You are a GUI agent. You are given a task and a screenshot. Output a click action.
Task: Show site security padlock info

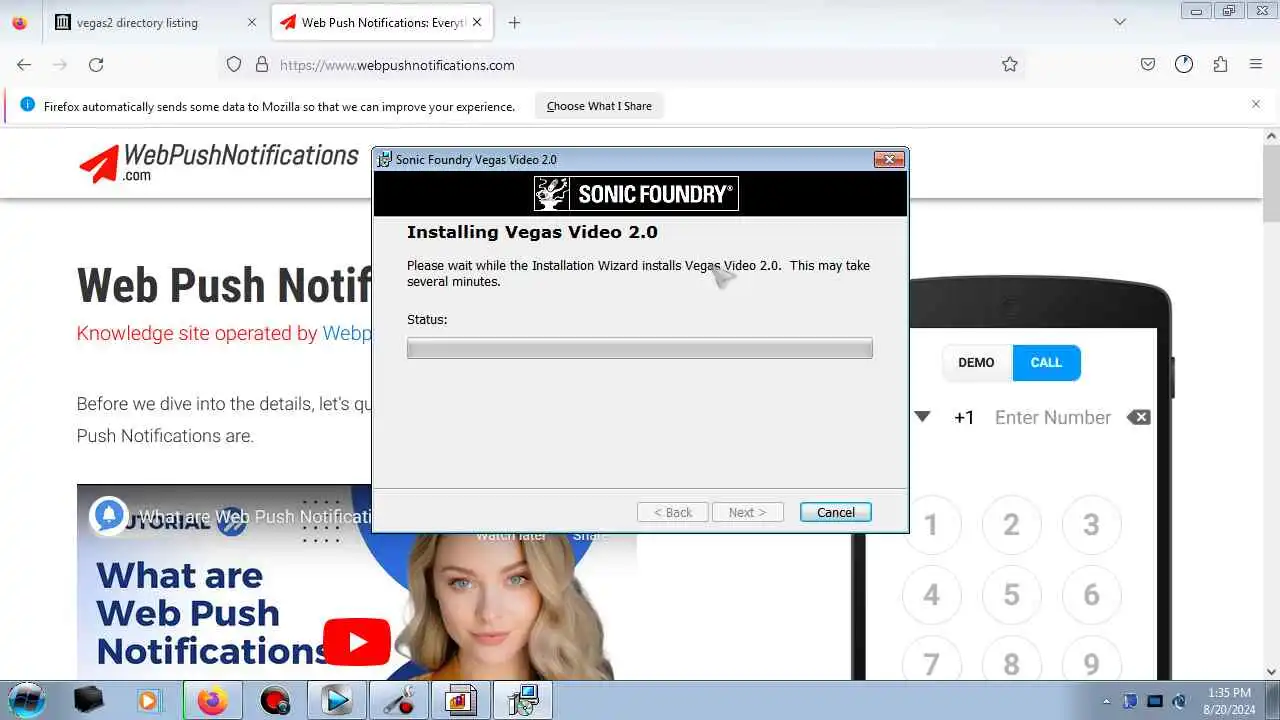pos(262,64)
